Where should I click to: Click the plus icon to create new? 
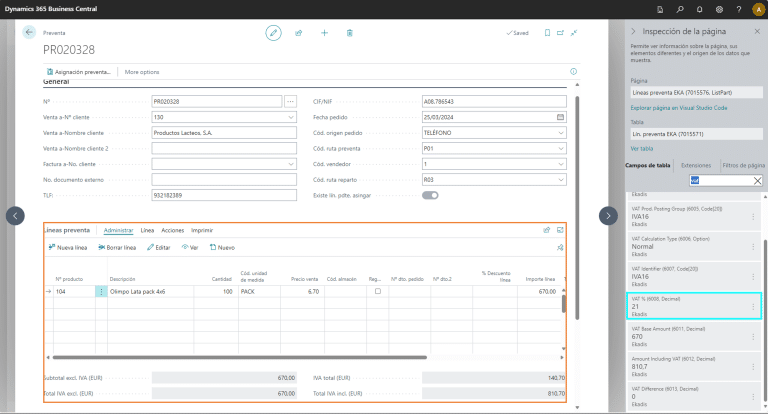pyautogui.click(x=324, y=33)
